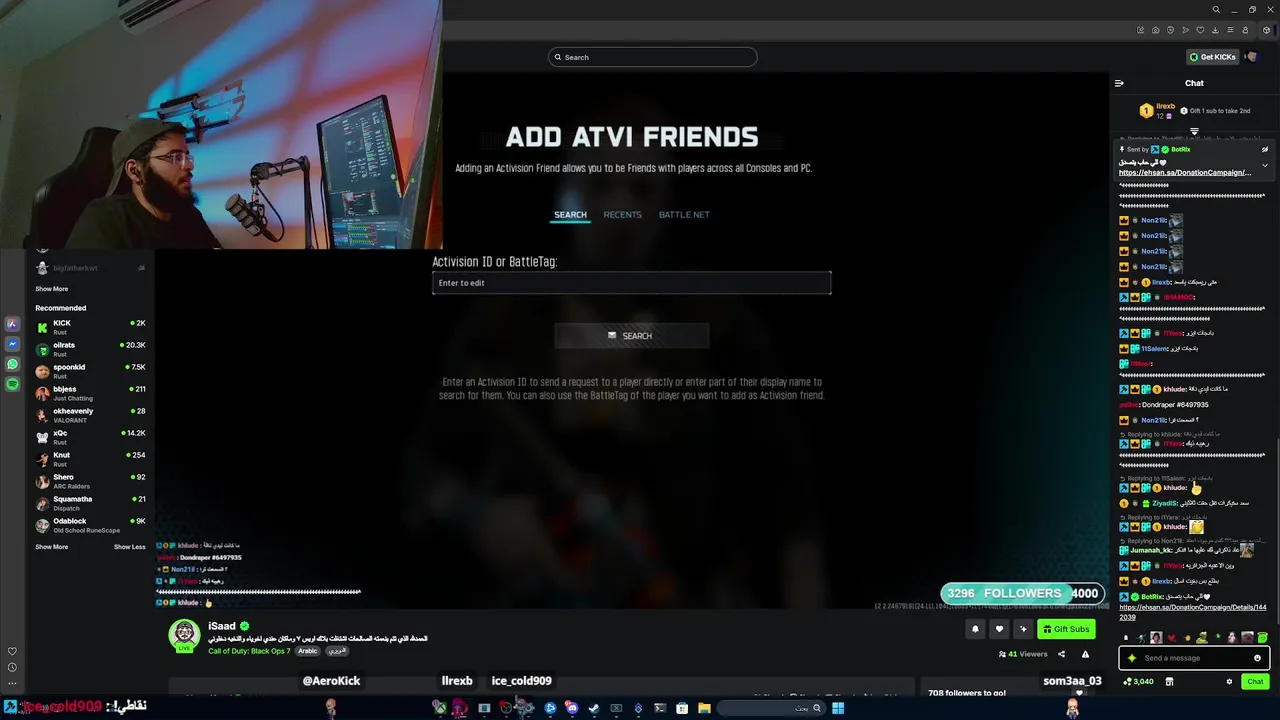
Task: Open the Odablock recommended channel
Action: 90,525
